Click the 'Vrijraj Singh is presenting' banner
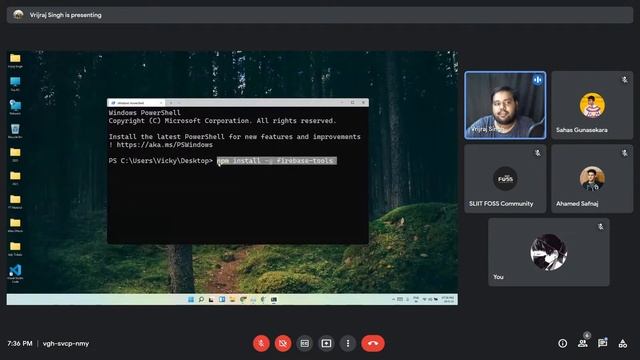Viewport: 640px width, 360px height. click(x=320, y=15)
